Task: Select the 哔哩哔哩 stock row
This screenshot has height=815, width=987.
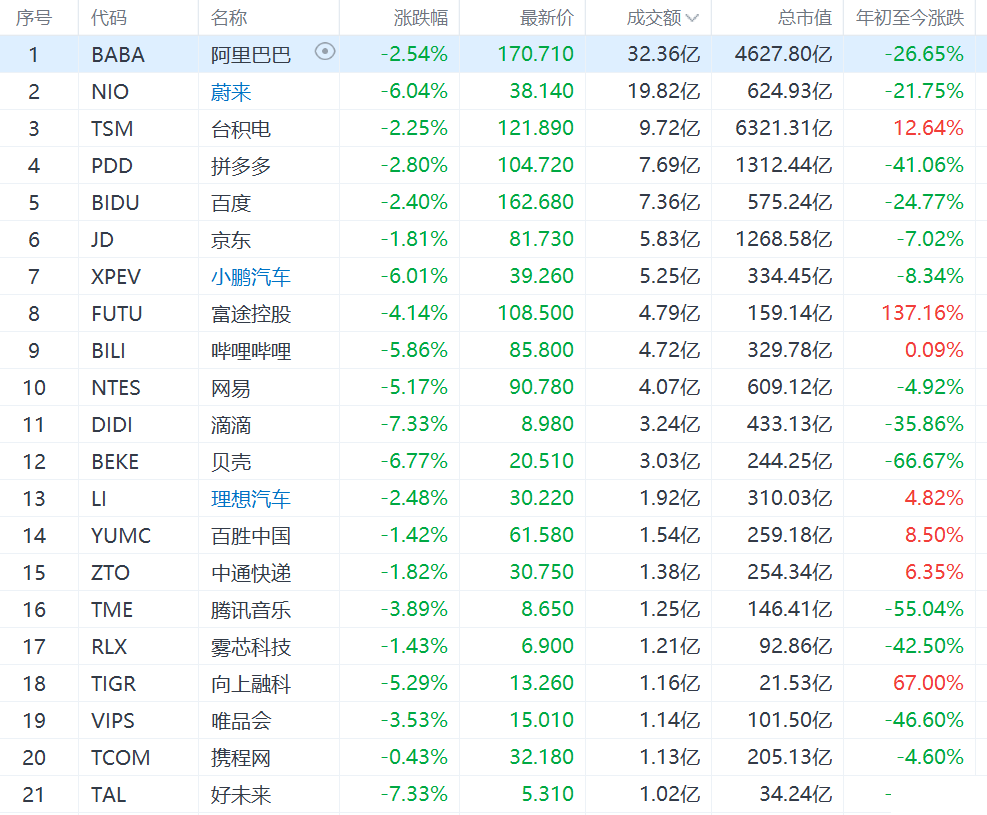Action: coord(251,351)
